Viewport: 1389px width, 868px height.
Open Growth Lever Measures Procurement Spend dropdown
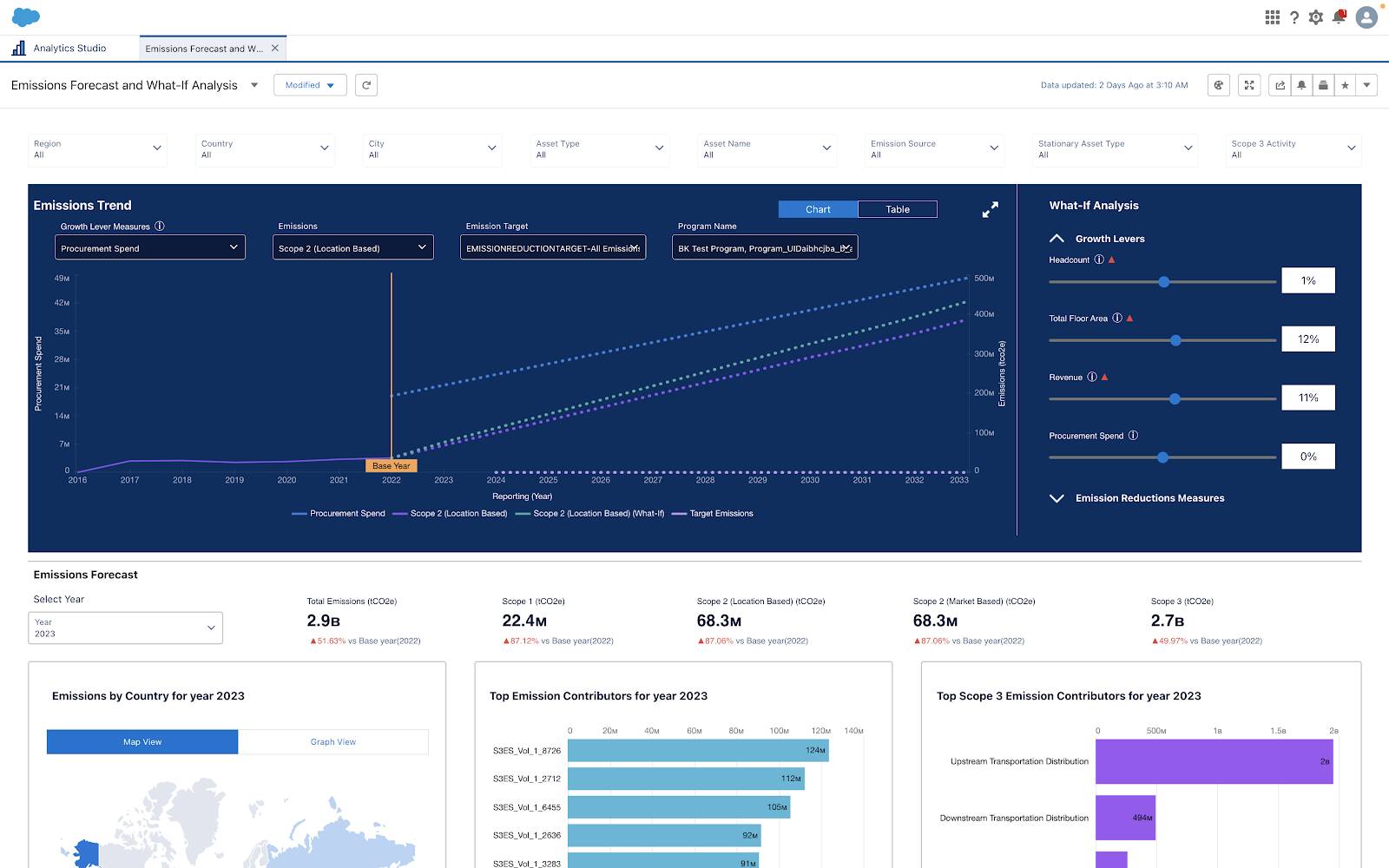[150, 247]
